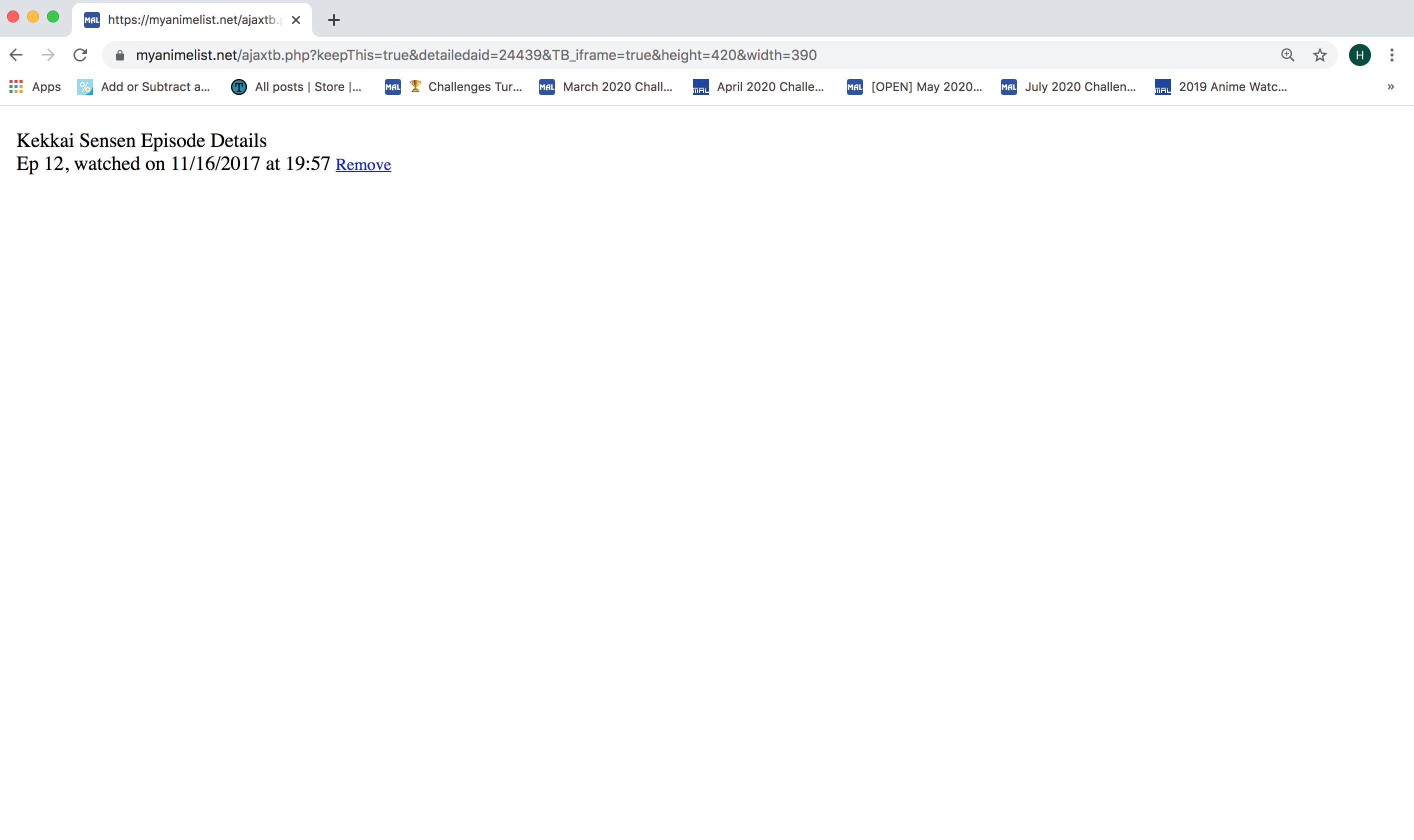This screenshot has width=1414, height=840.
Task: Open March 2020 Chall... bookmark
Action: tap(605, 86)
